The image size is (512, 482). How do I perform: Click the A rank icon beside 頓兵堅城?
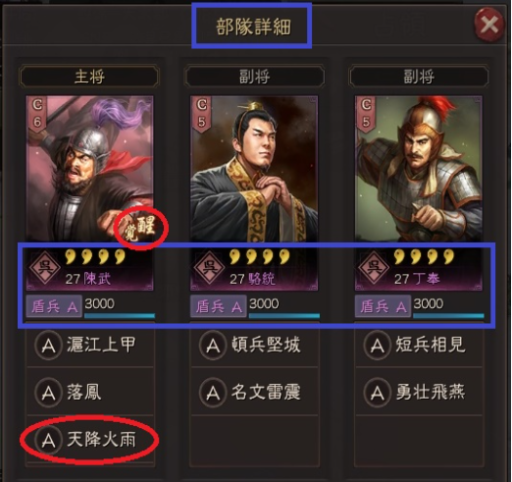(x=213, y=345)
